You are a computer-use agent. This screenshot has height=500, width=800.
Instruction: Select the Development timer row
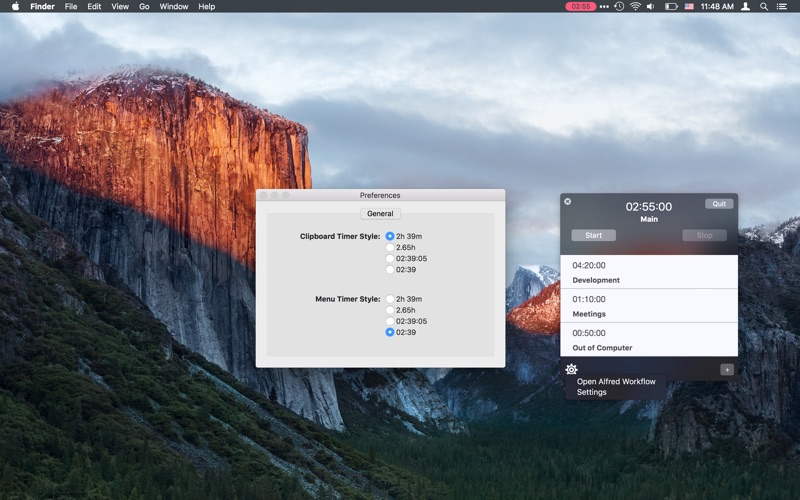(x=649, y=272)
